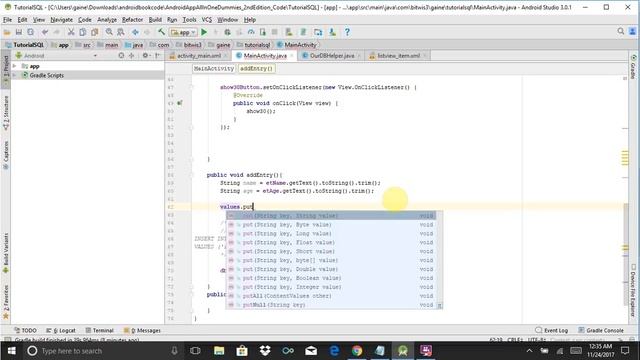Click the Attach debugger icon

click(262, 32)
